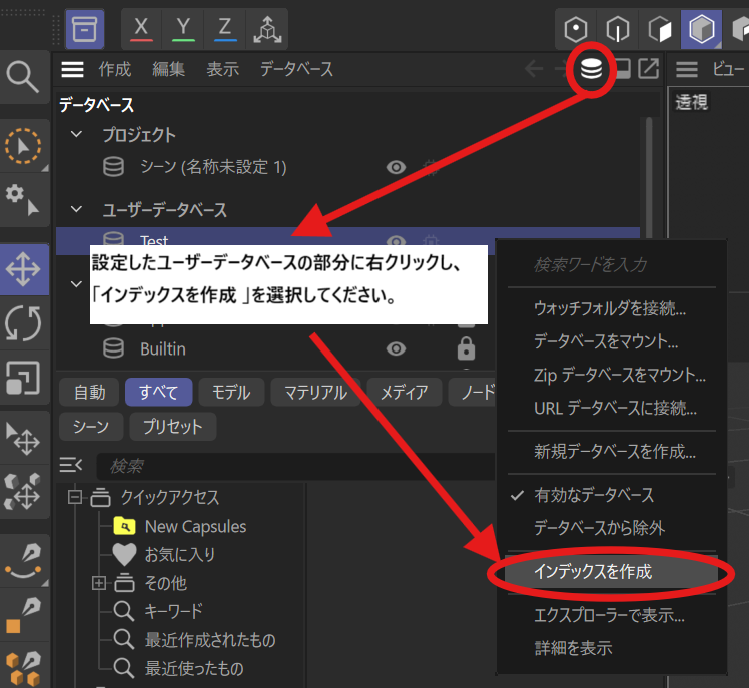Toggle tree view icon beside search field

click(71, 465)
